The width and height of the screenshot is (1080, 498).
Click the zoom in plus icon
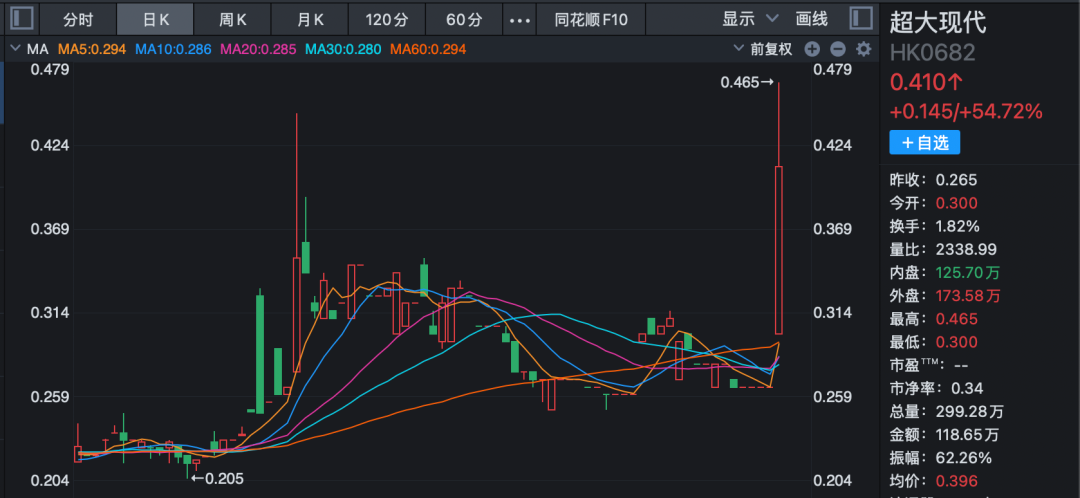click(812, 49)
